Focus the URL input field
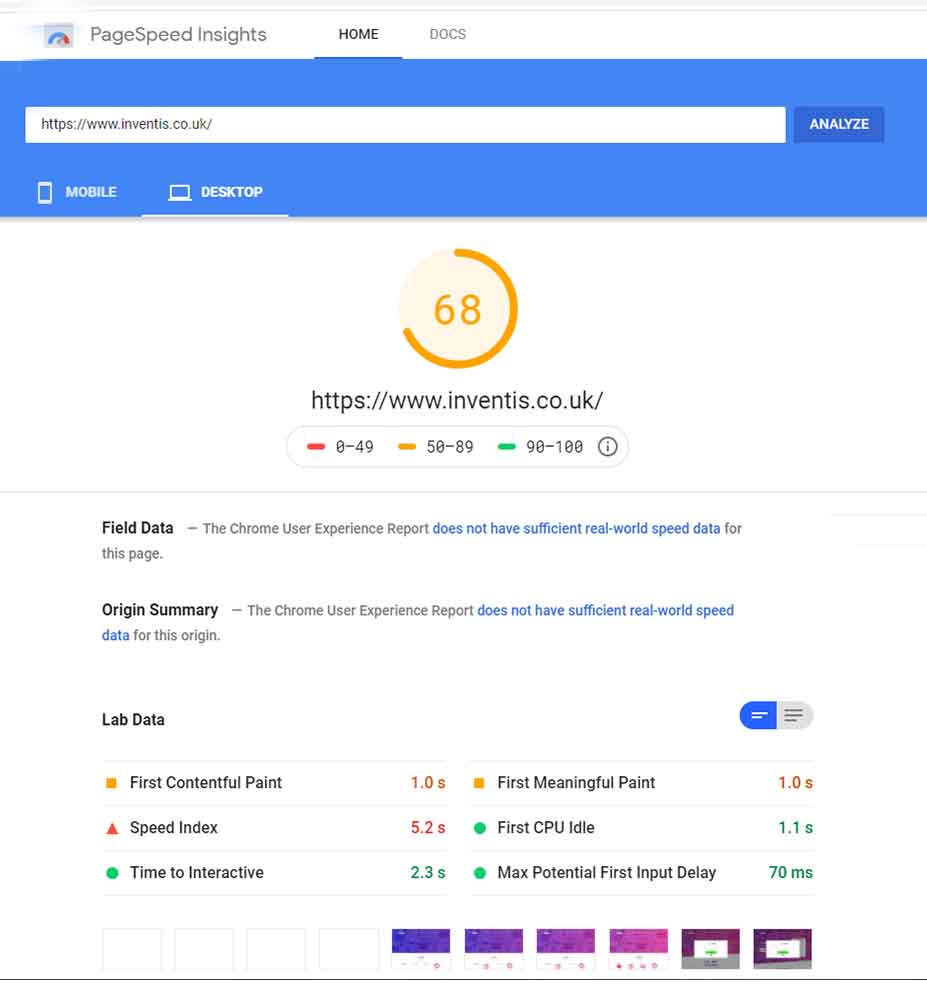The width and height of the screenshot is (927, 990). tap(405, 124)
